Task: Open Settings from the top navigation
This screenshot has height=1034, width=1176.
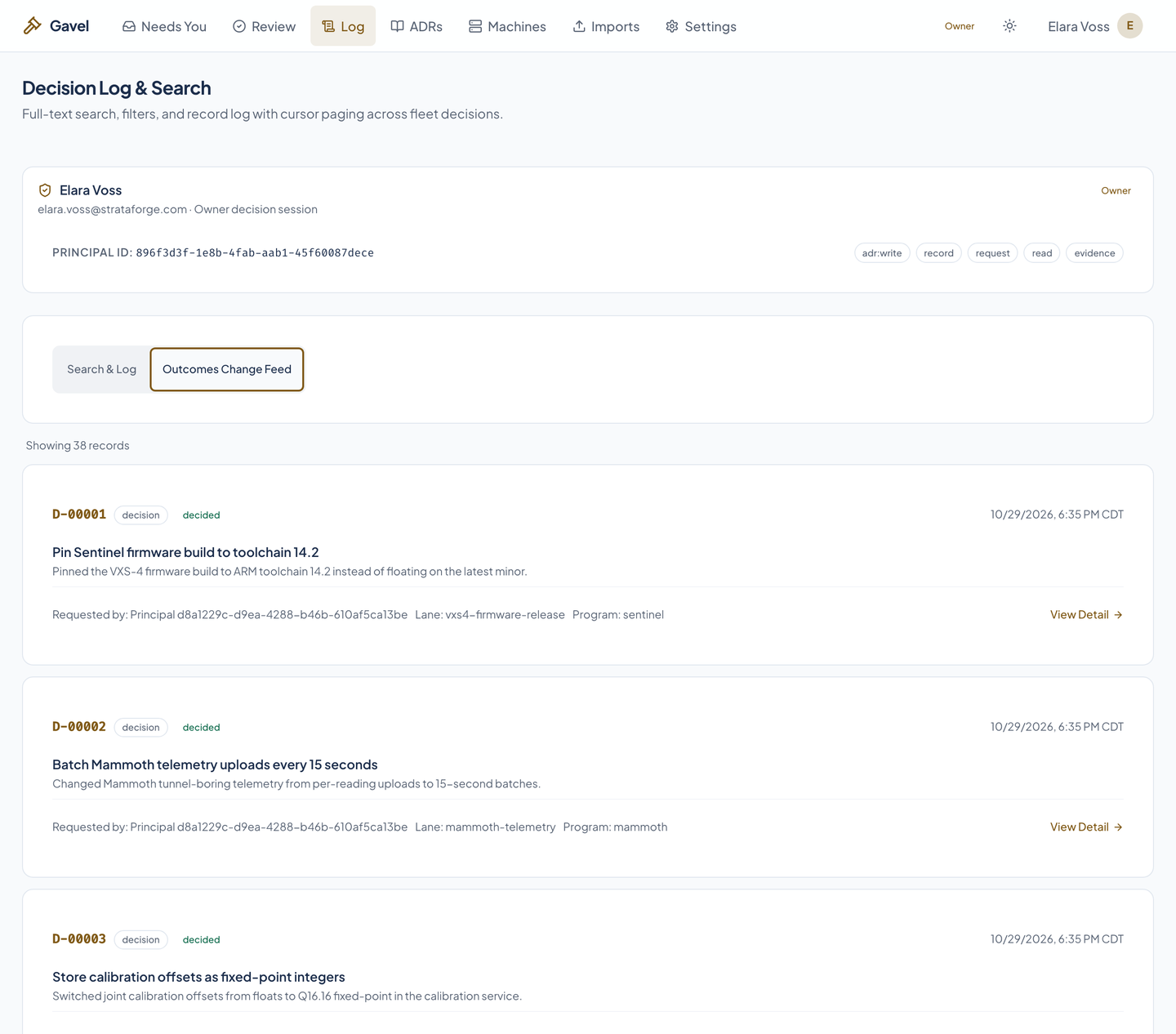Action: coord(701,26)
